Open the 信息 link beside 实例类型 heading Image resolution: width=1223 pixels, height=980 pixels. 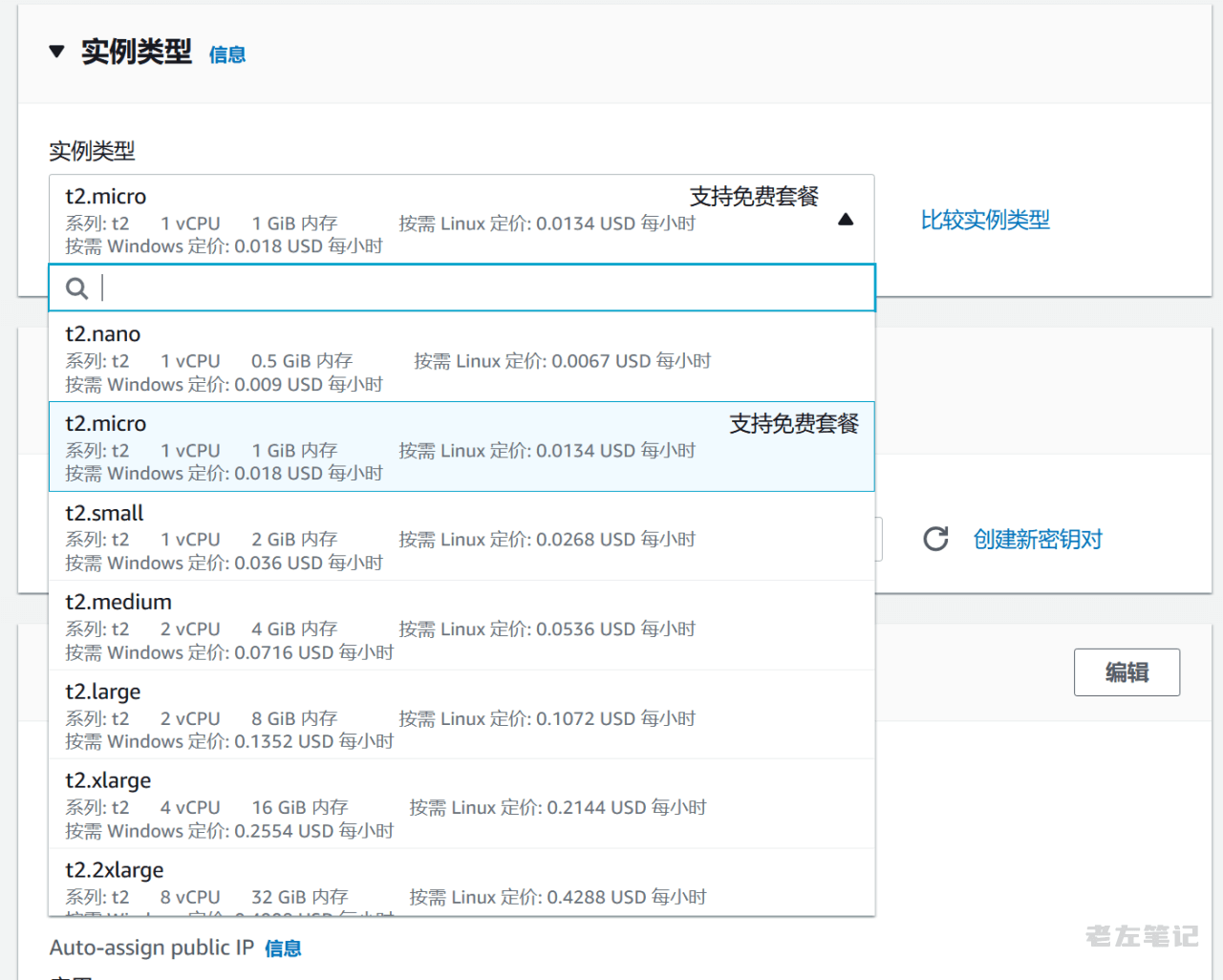click(226, 55)
